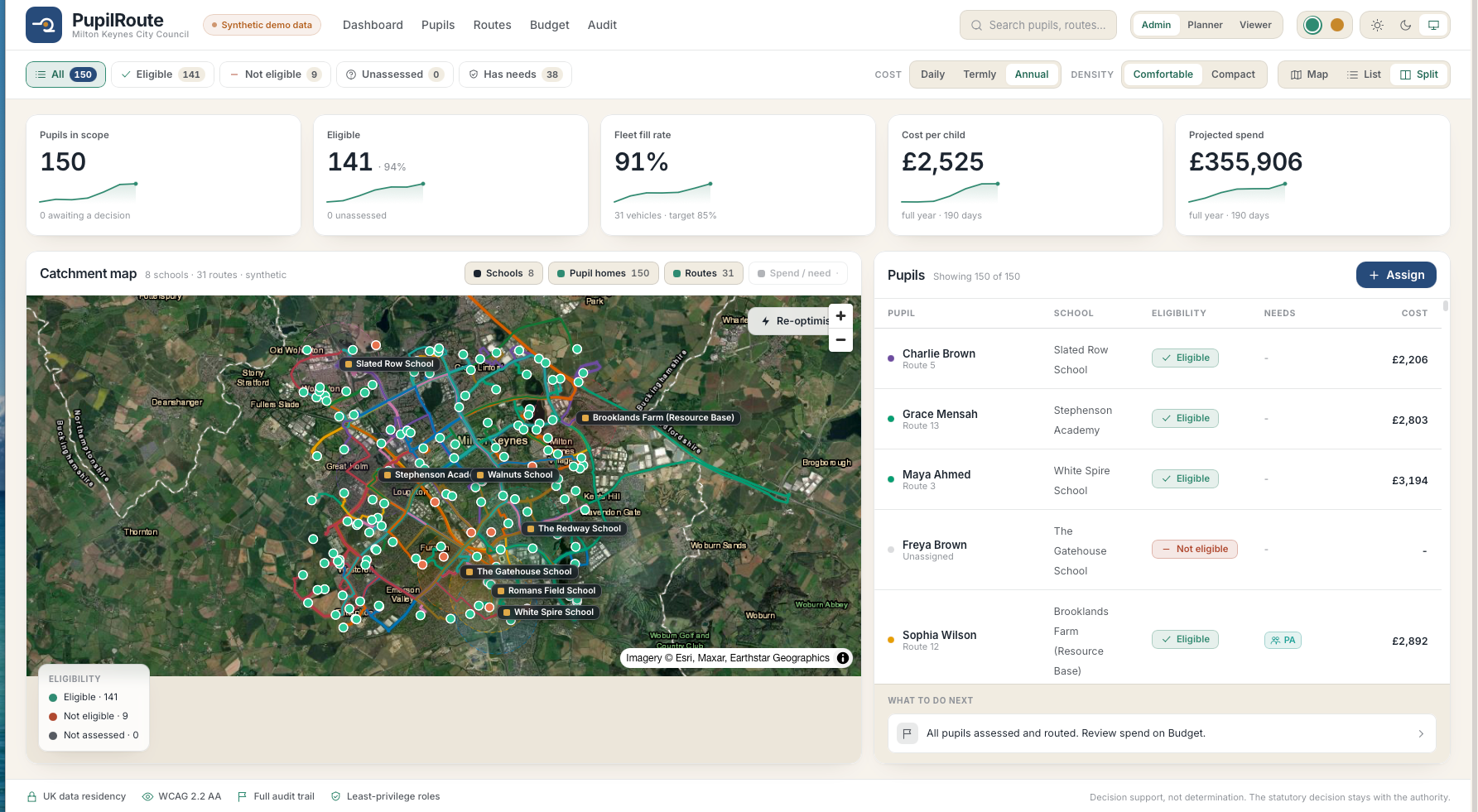This screenshot has width=1478, height=812.
Task: Click the Stephenson Academy map marker
Action: 426,474
